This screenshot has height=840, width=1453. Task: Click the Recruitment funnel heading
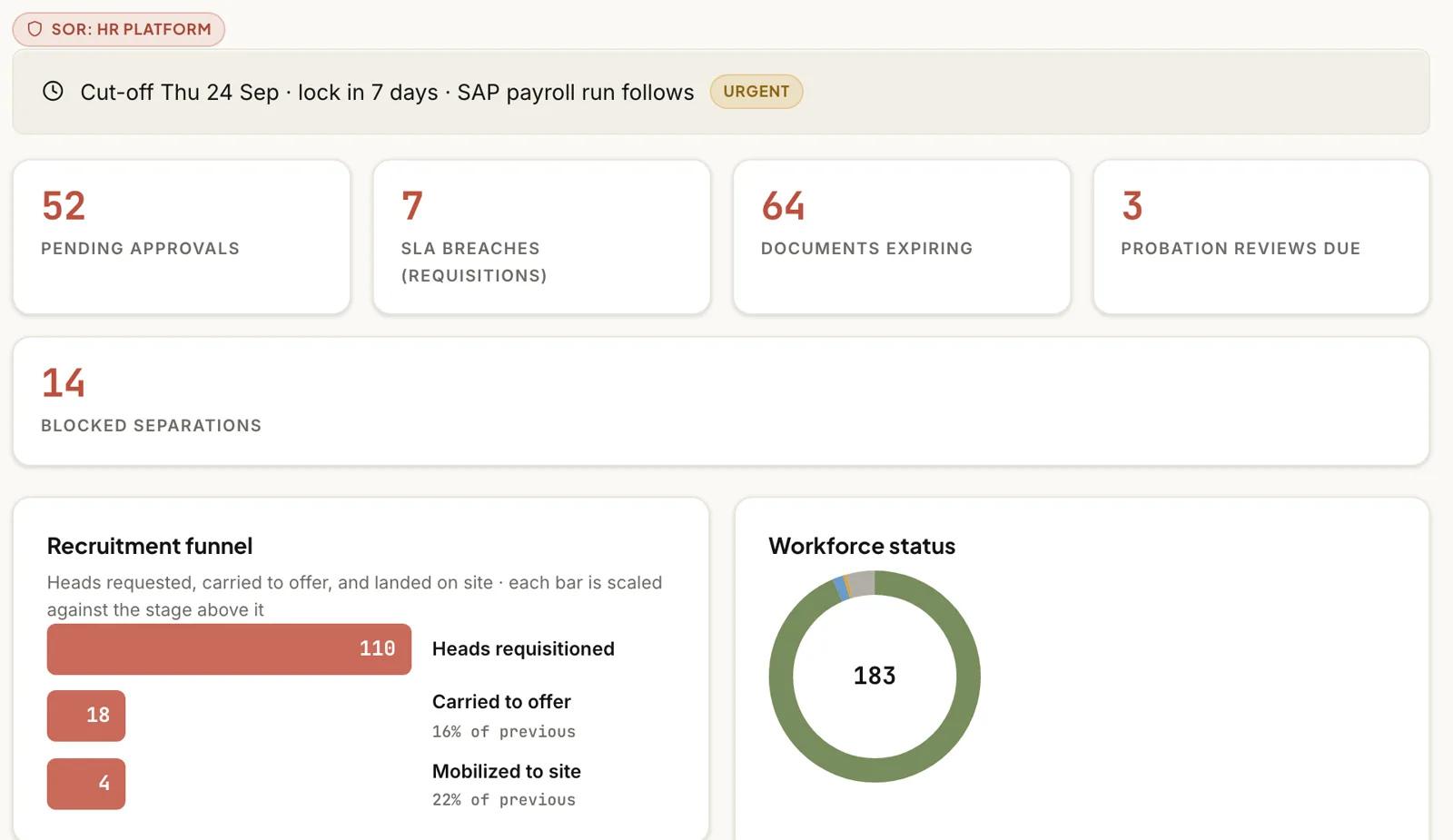[150, 546]
